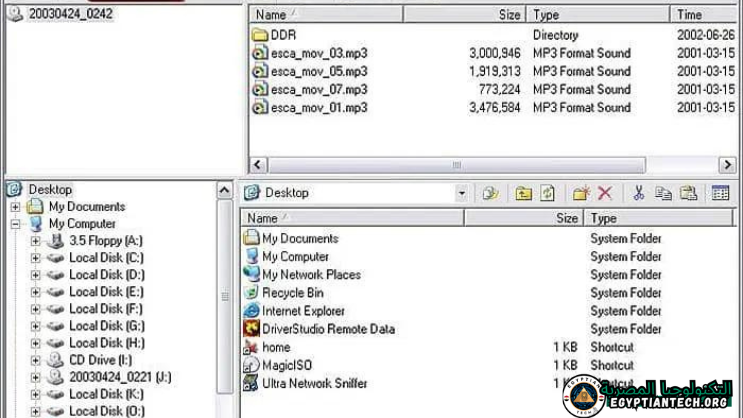This screenshot has width=743, height=418.
Task: Click the Type header in Desktop list
Action: [658, 218]
